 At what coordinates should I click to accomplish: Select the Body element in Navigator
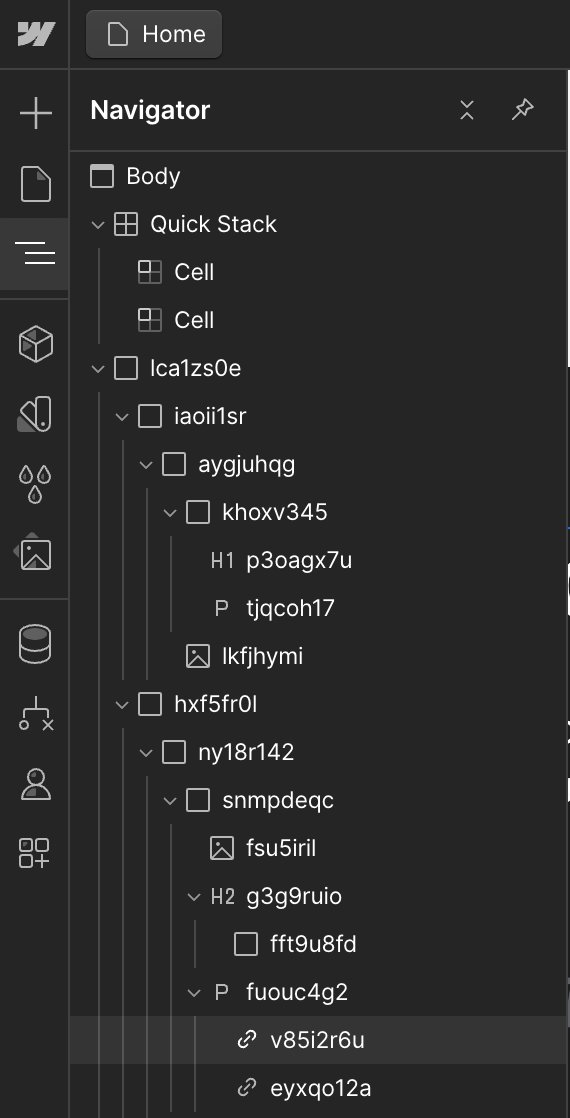pyautogui.click(x=317, y=176)
